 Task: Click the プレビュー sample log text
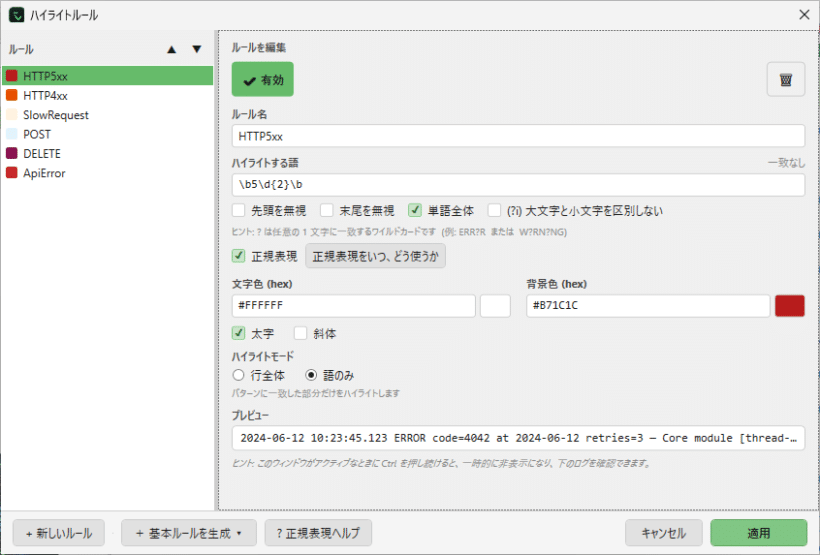(x=518, y=438)
